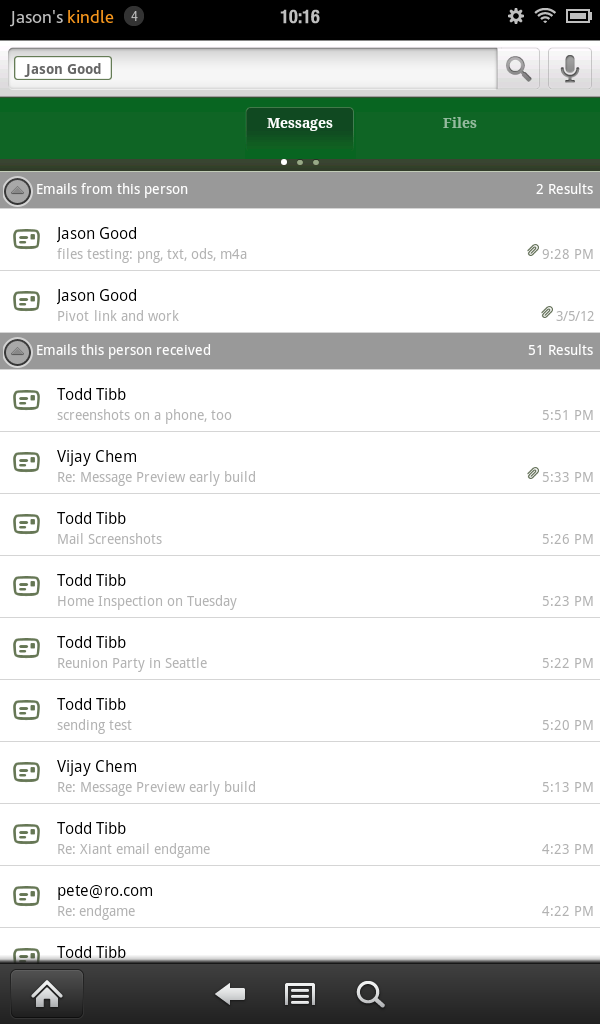Open the menu icon in bottom bar
Image resolution: width=600 pixels, height=1024 pixels.
click(300, 994)
